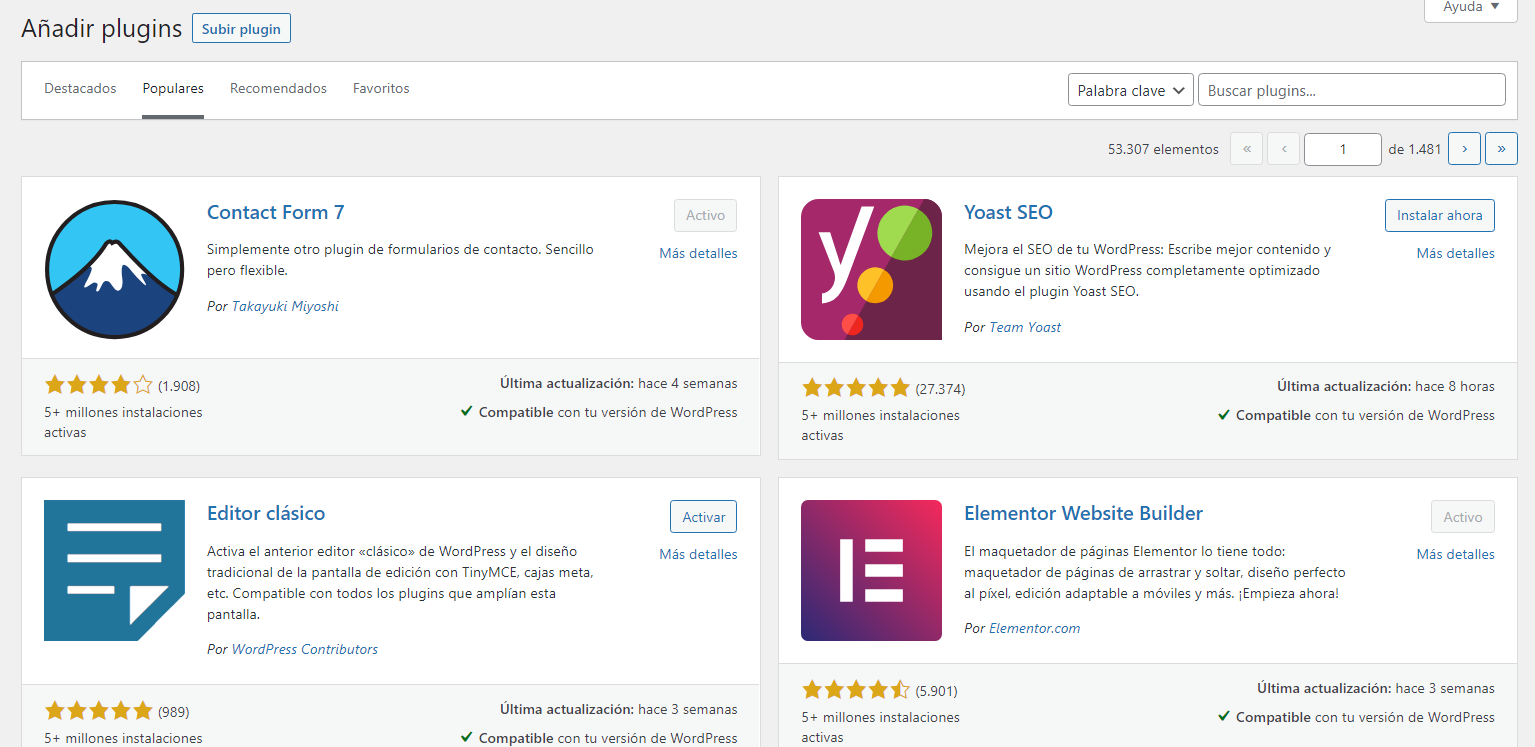View the Favoritos tab
Image resolution: width=1535 pixels, height=747 pixels.
coord(381,88)
